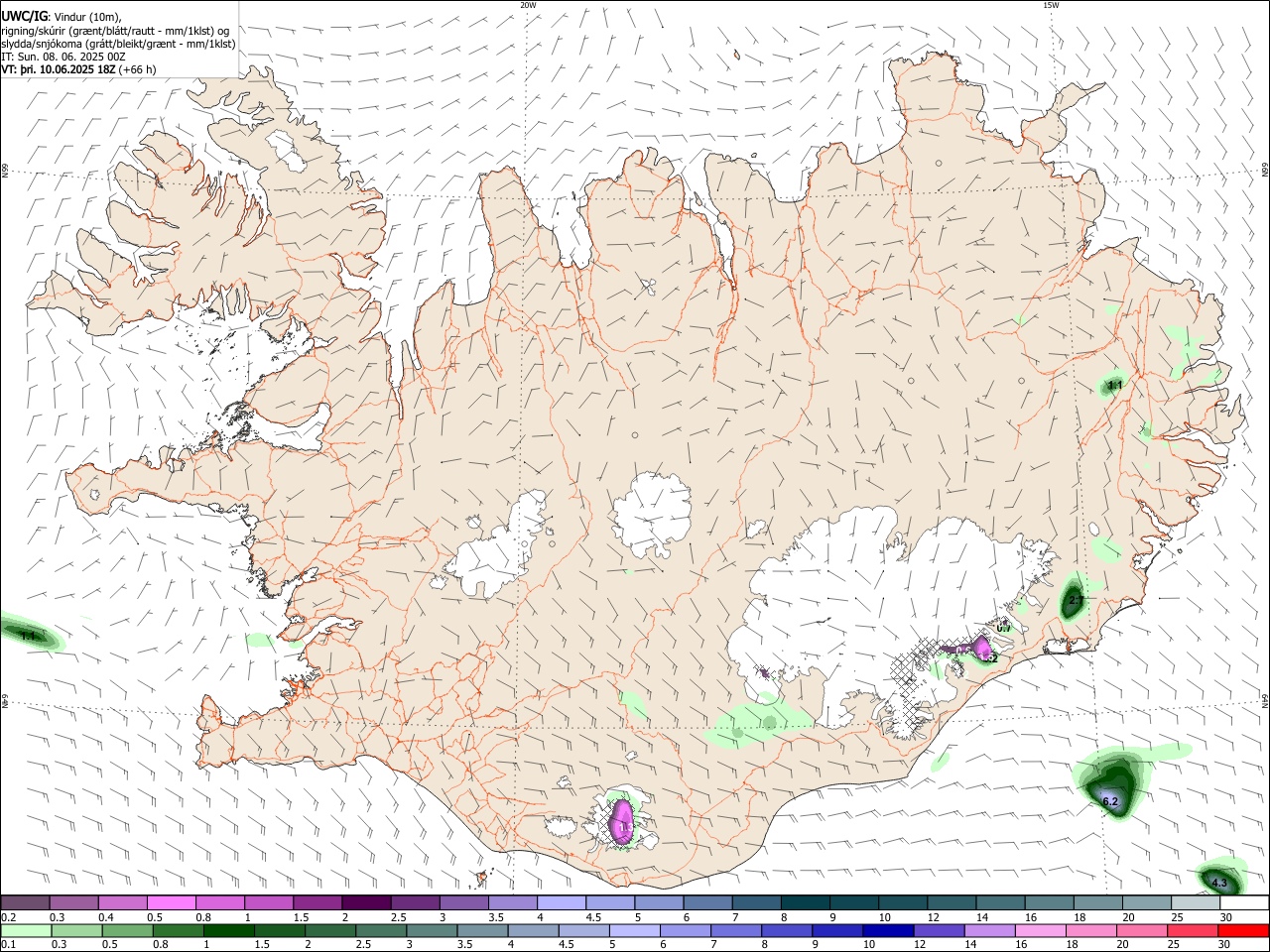This screenshot has height=952, width=1270.
Task: Click the 4.3 precipitation value label
Action: tap(1219, 883)
